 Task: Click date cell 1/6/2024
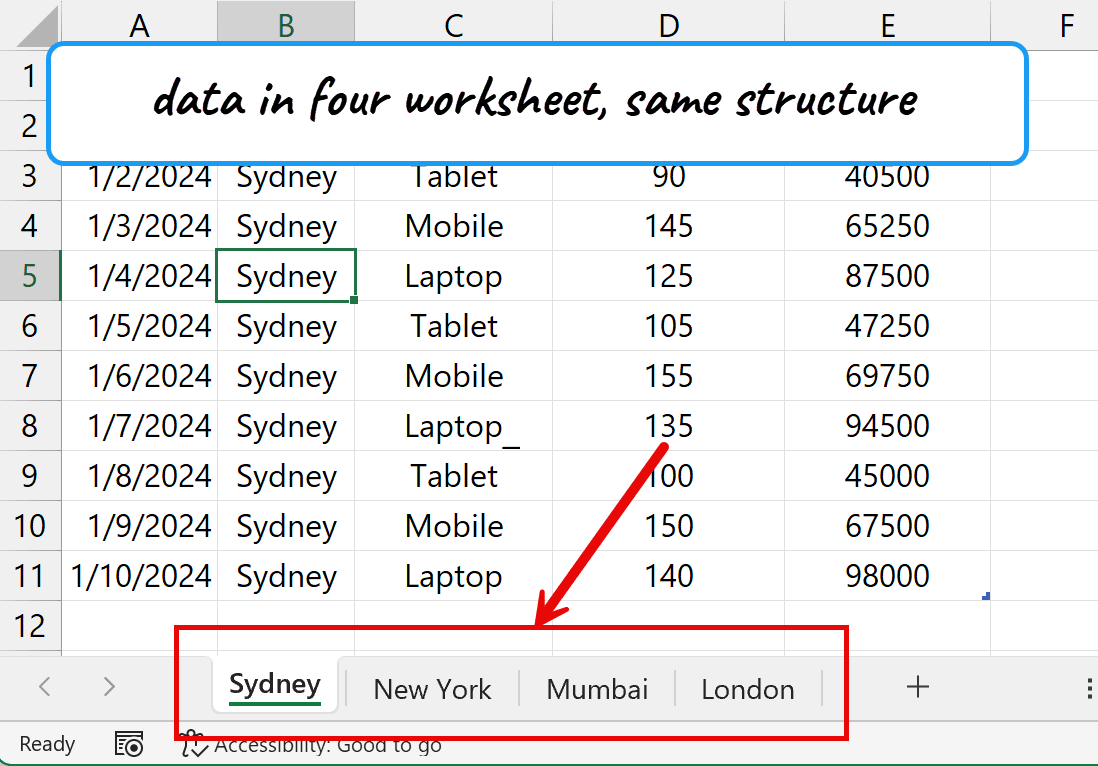point(139,376)
